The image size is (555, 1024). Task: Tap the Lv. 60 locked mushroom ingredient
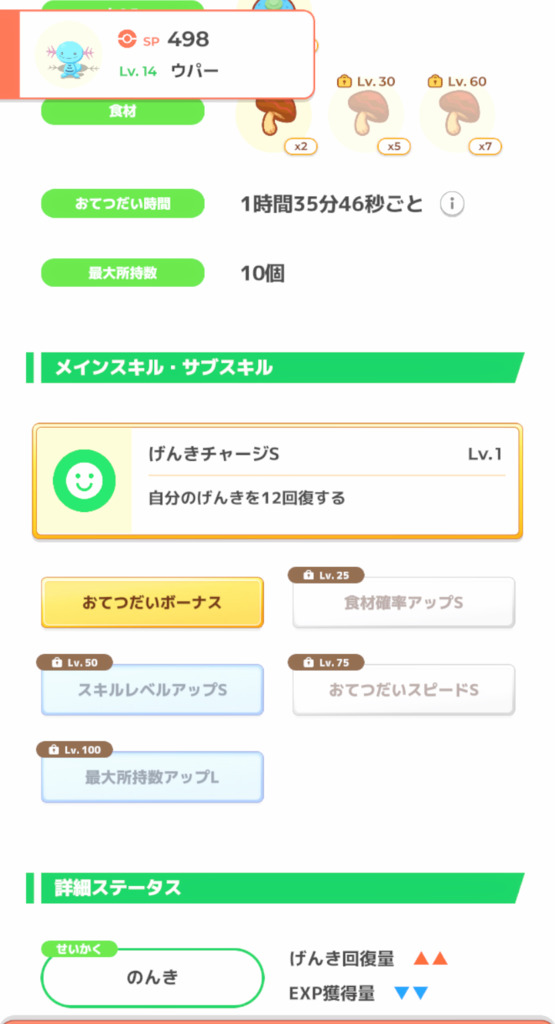(x=459, y=116)
